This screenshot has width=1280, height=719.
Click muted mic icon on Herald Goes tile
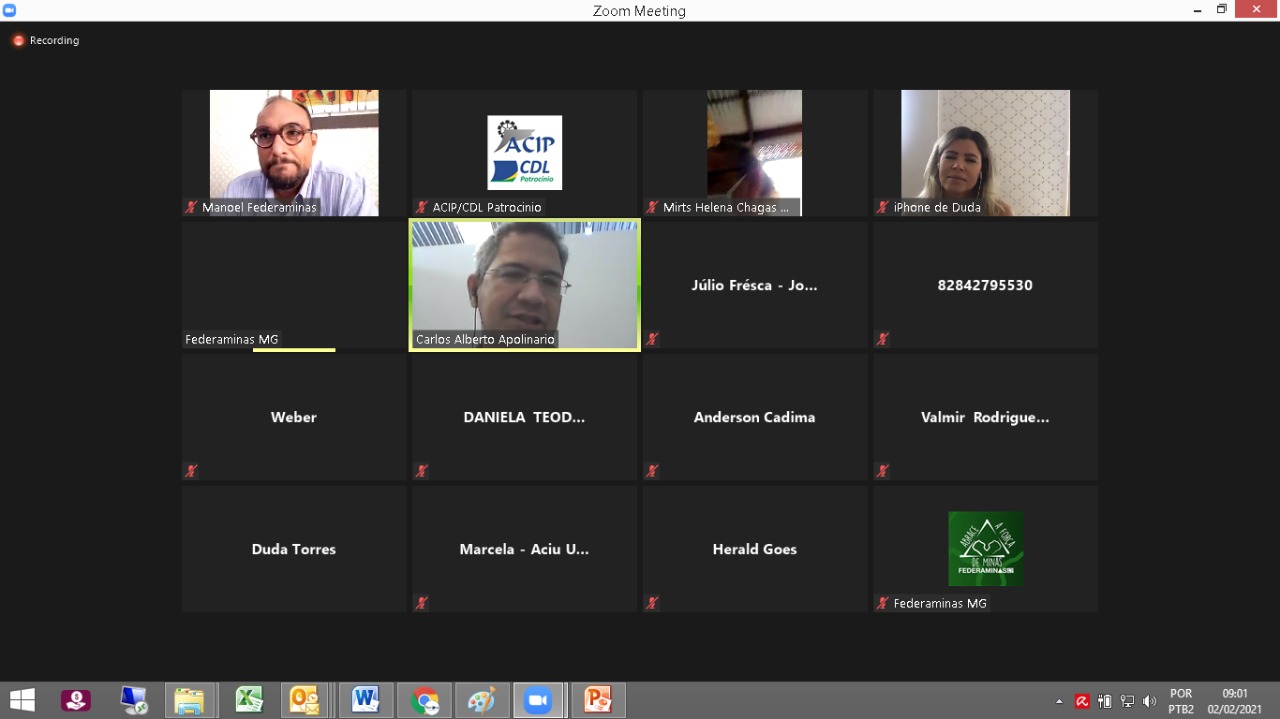[x=652, y=603]
